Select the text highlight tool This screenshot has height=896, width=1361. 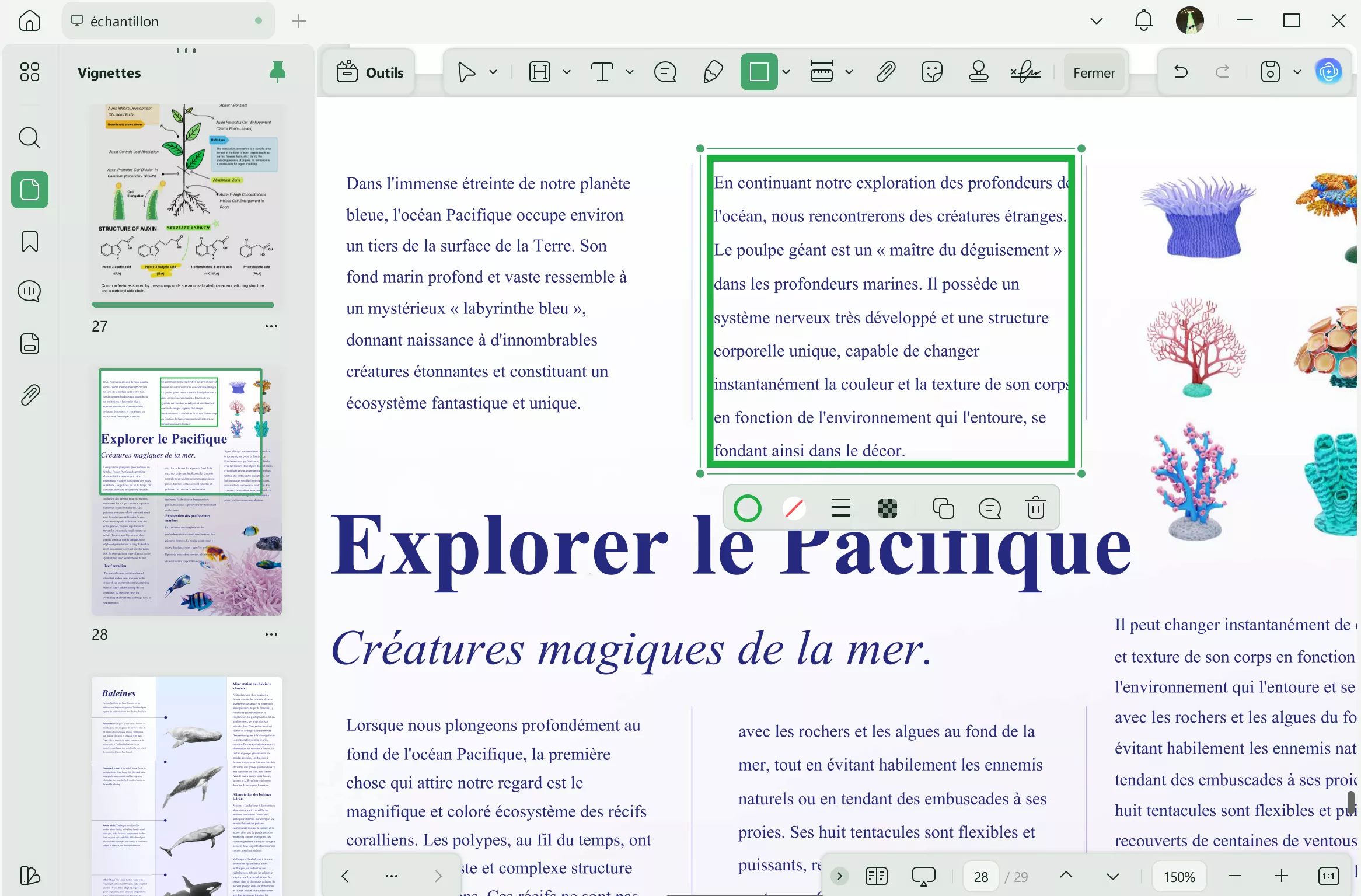coord(539,71)
